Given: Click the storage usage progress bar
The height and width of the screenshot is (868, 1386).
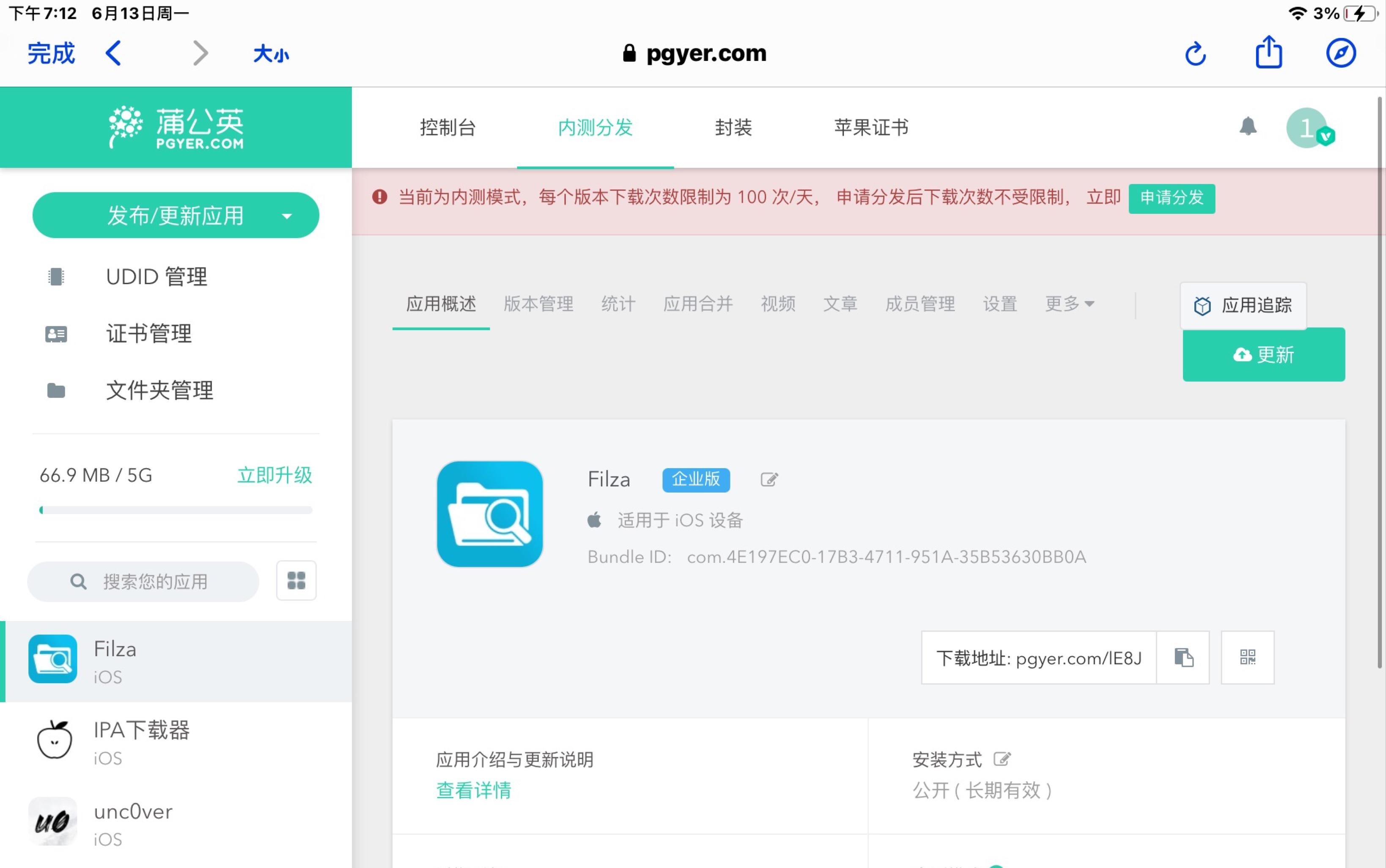Looking at the screenshot, I should (176, 510).
